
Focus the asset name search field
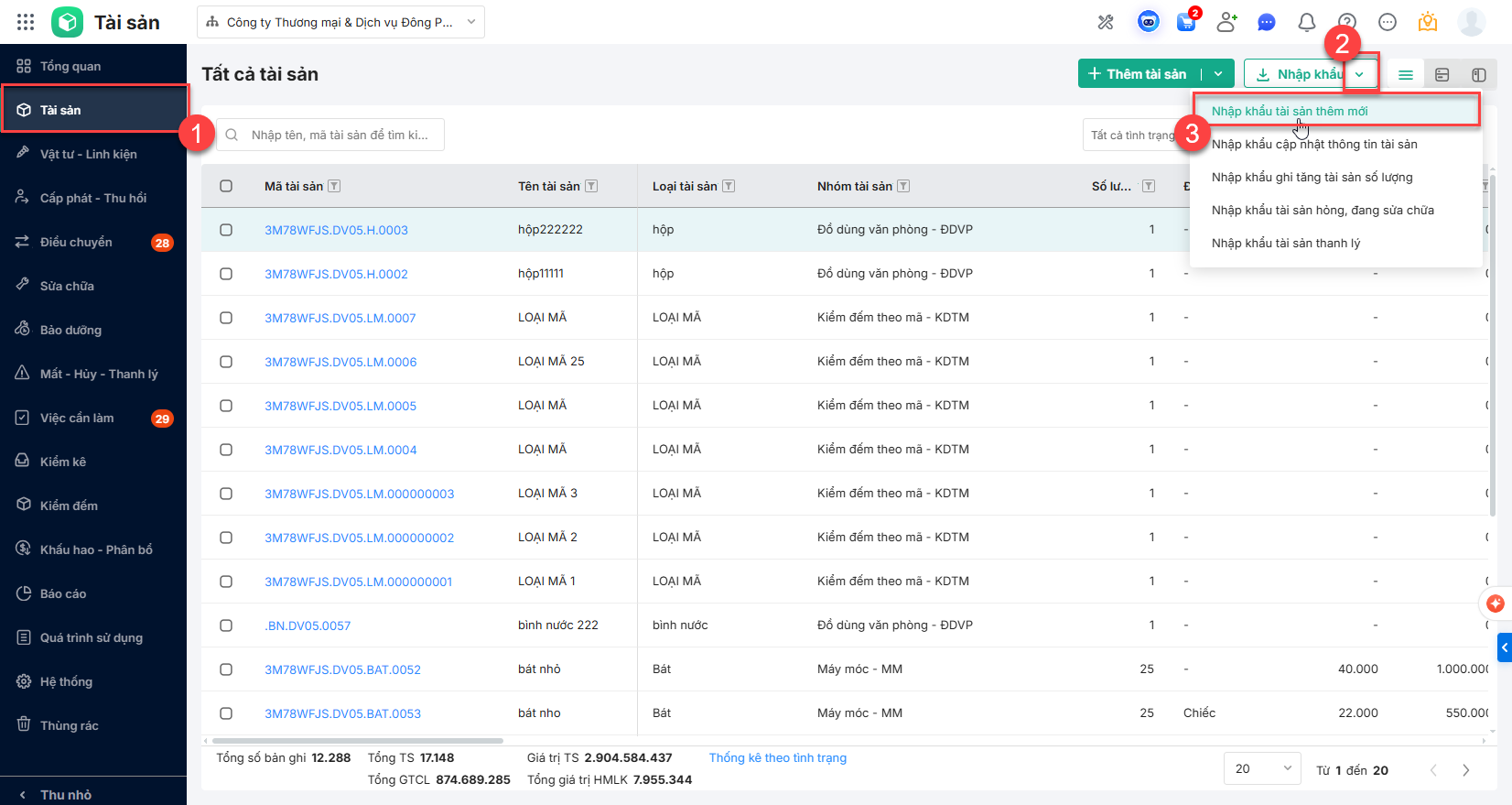pos(340,135)
